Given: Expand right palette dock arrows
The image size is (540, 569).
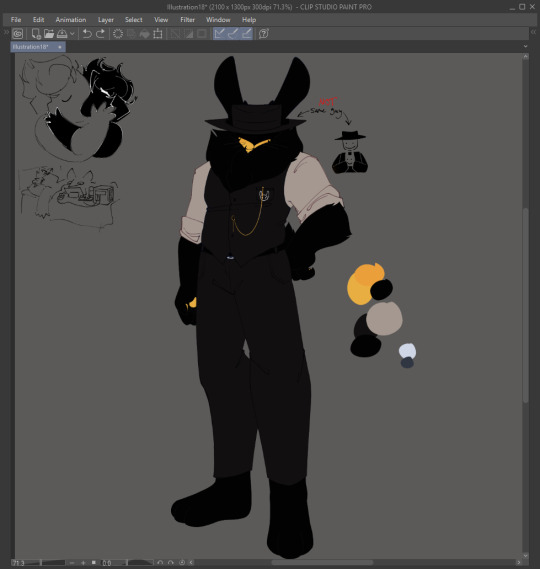Looking at the screenshot, I should [533, 32].
